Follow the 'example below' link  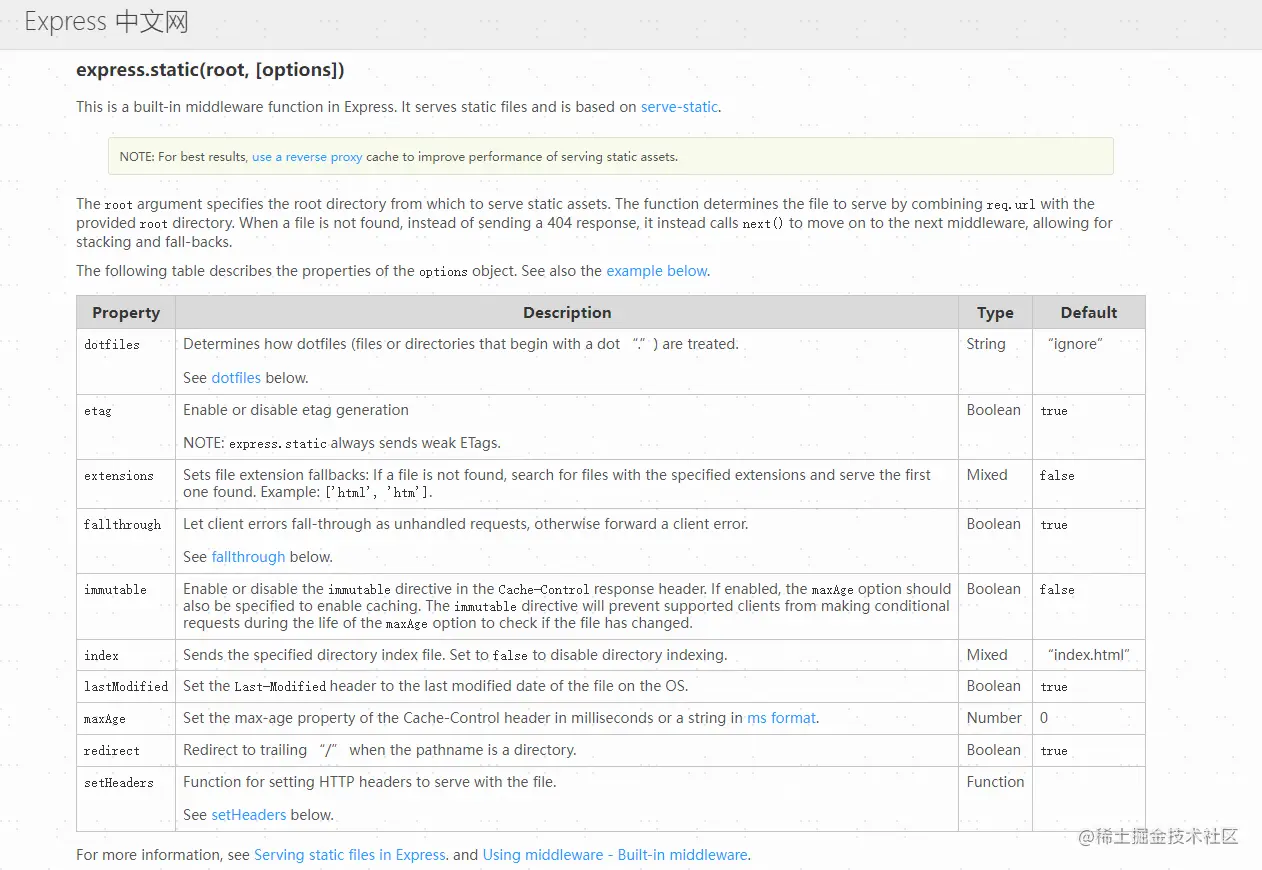pyautogui.click(x=656, y=271)
